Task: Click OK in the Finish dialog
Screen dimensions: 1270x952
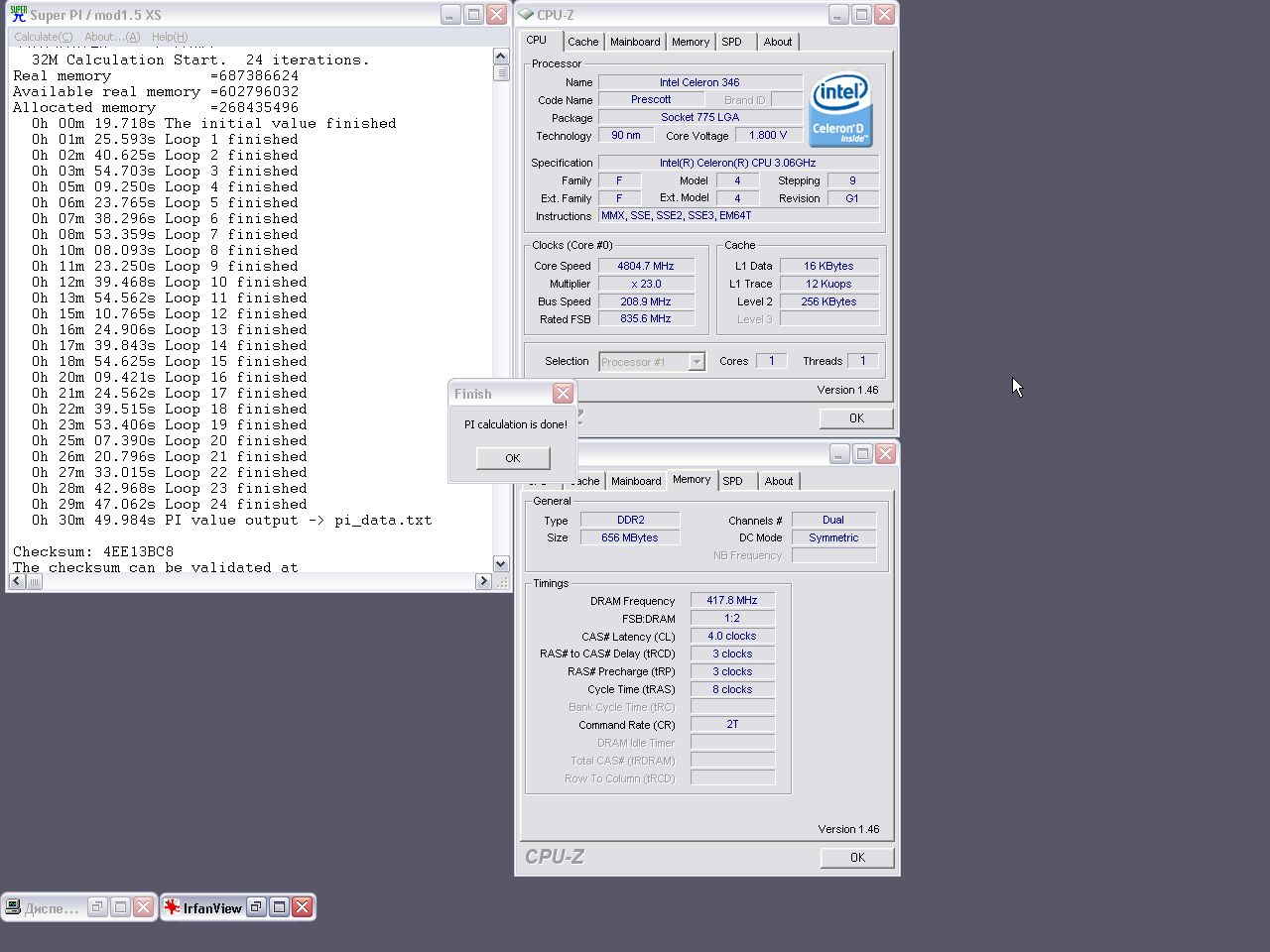Action: point(513,458)
